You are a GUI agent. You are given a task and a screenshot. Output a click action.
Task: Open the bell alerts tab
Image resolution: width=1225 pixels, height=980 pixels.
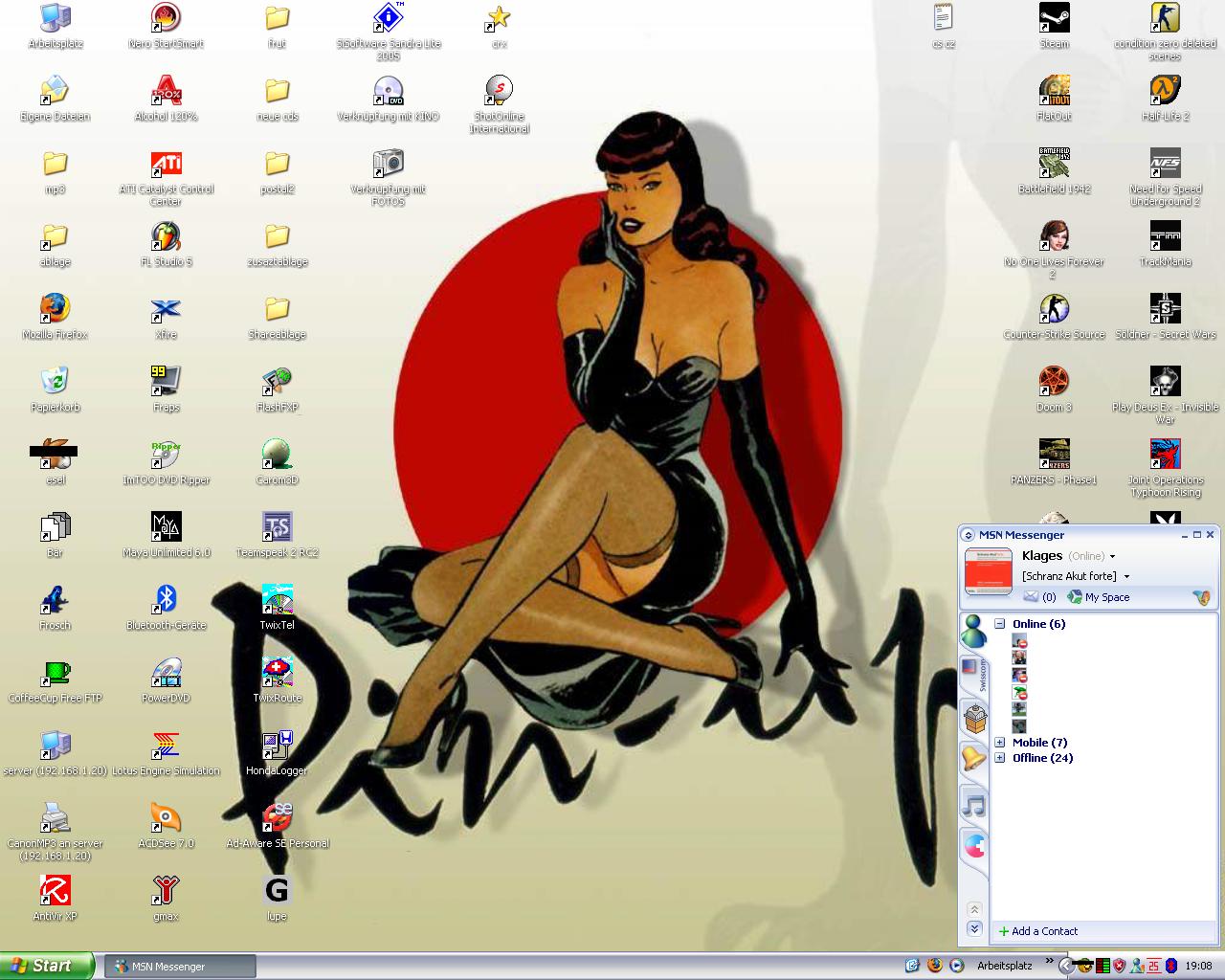tap(973, 760)
